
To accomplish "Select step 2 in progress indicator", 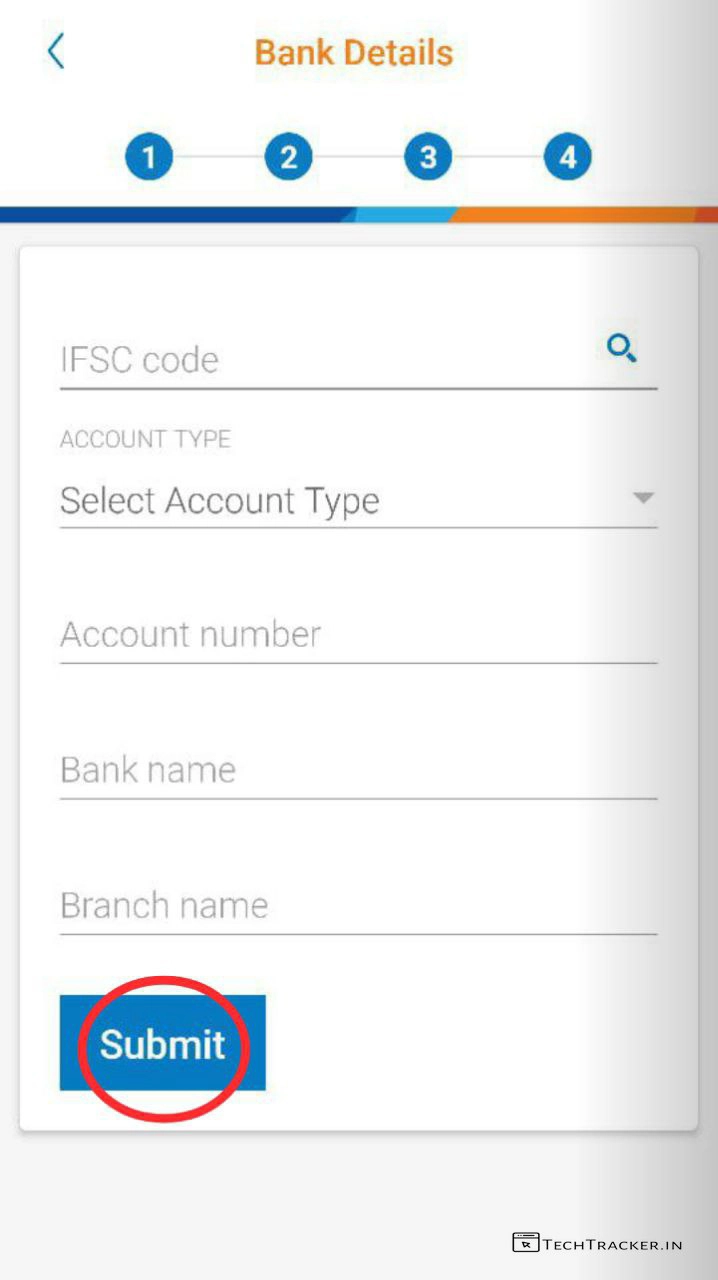I will pos(289,157).
